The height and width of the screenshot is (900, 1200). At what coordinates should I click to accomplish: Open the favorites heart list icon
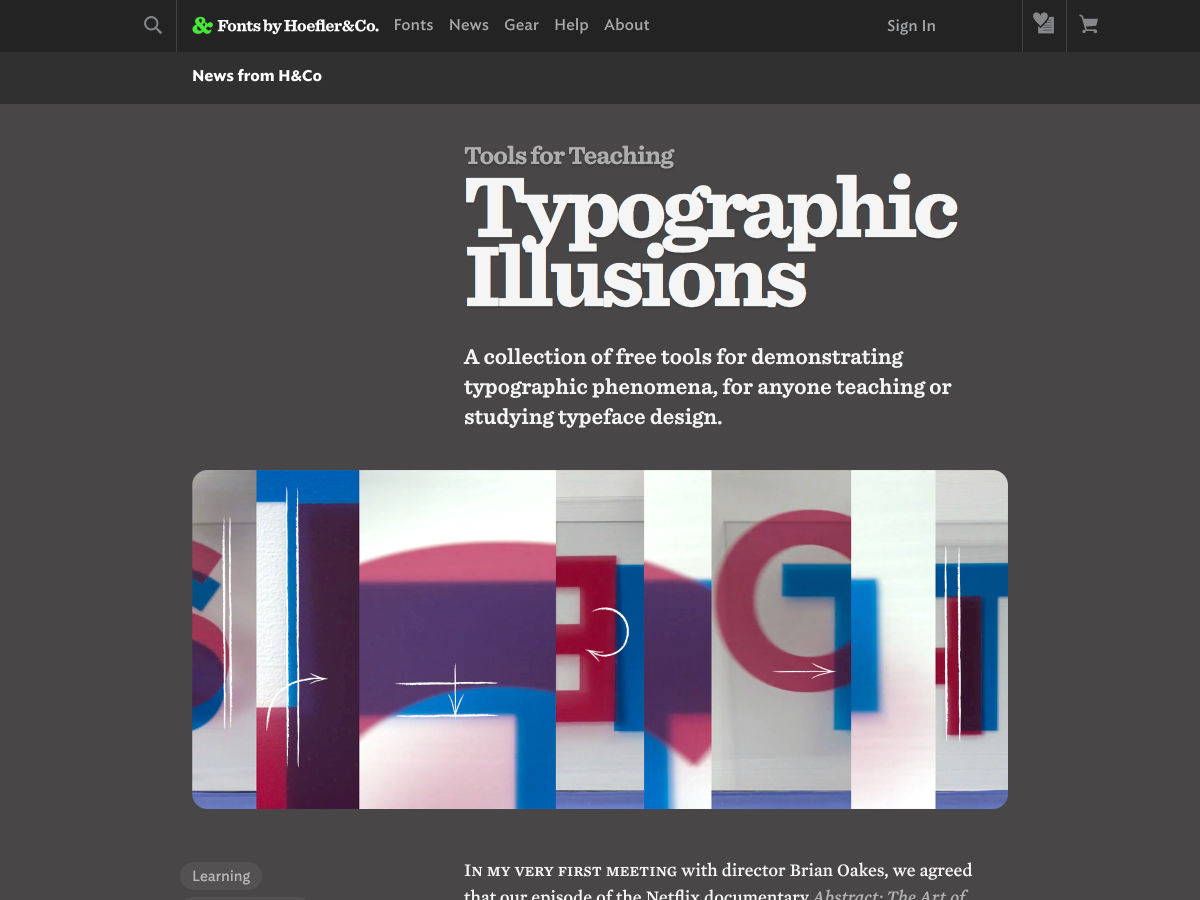1044,24
